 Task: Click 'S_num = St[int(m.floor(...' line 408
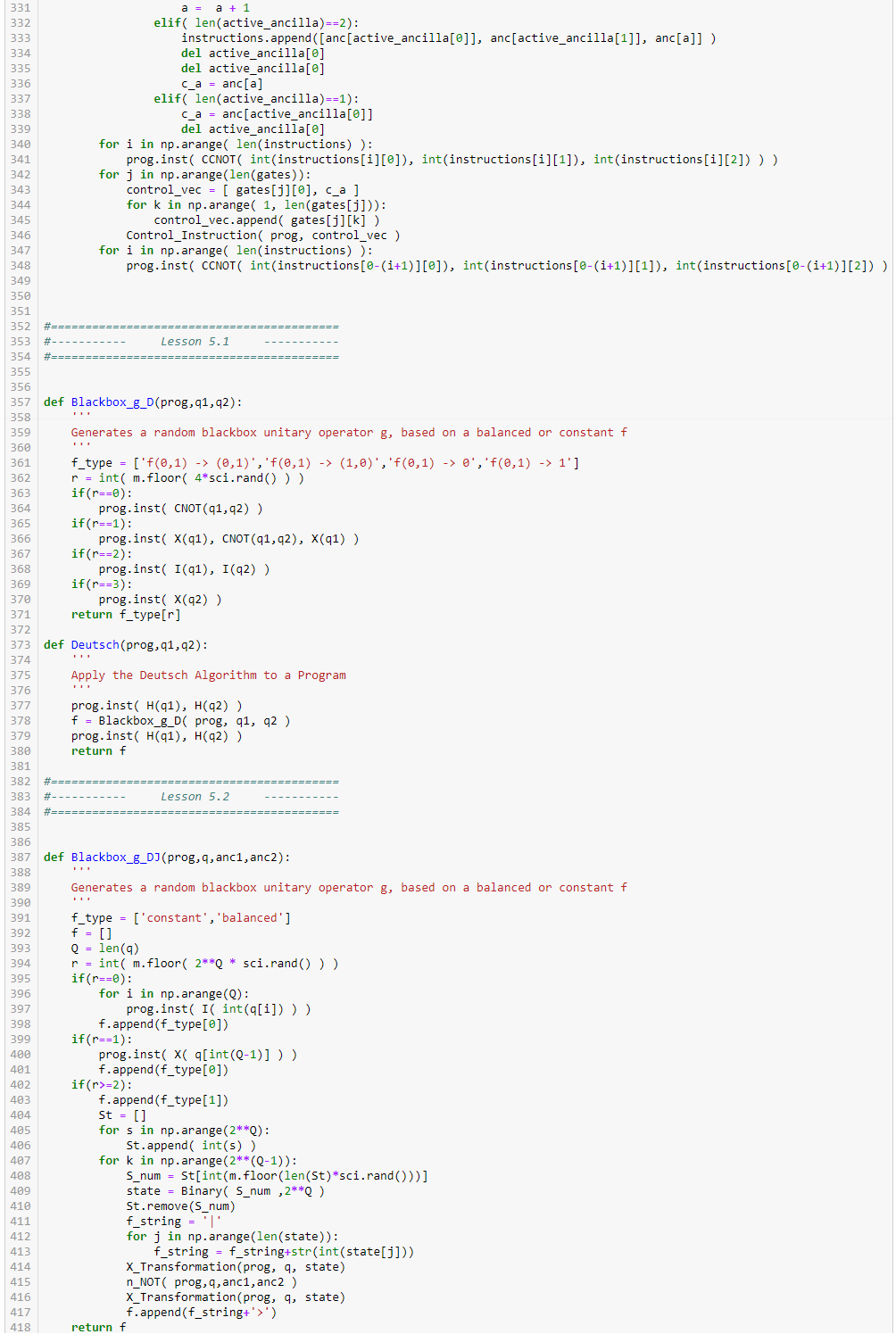pos(278,1176)
